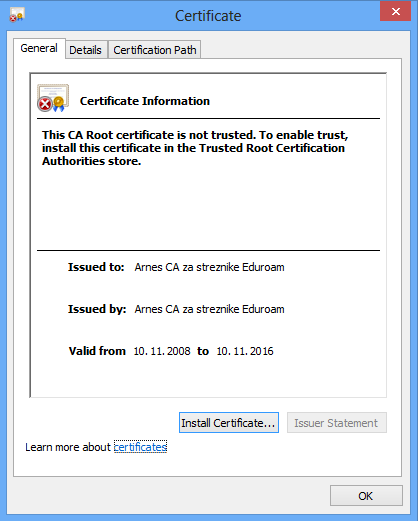418x521 pixels.
Task: Click the Issued by label
Action: click(x=97, y=309)
